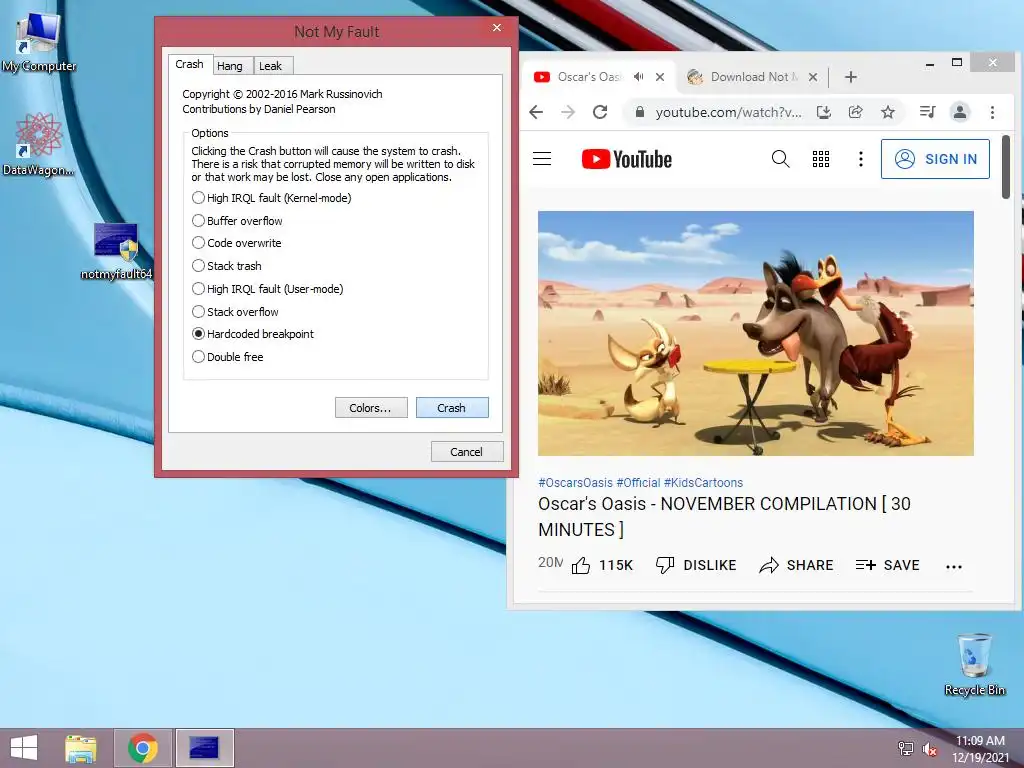Open the Colors... dialog button
This screenshot has height=768, width=1024.
point(371,408)
